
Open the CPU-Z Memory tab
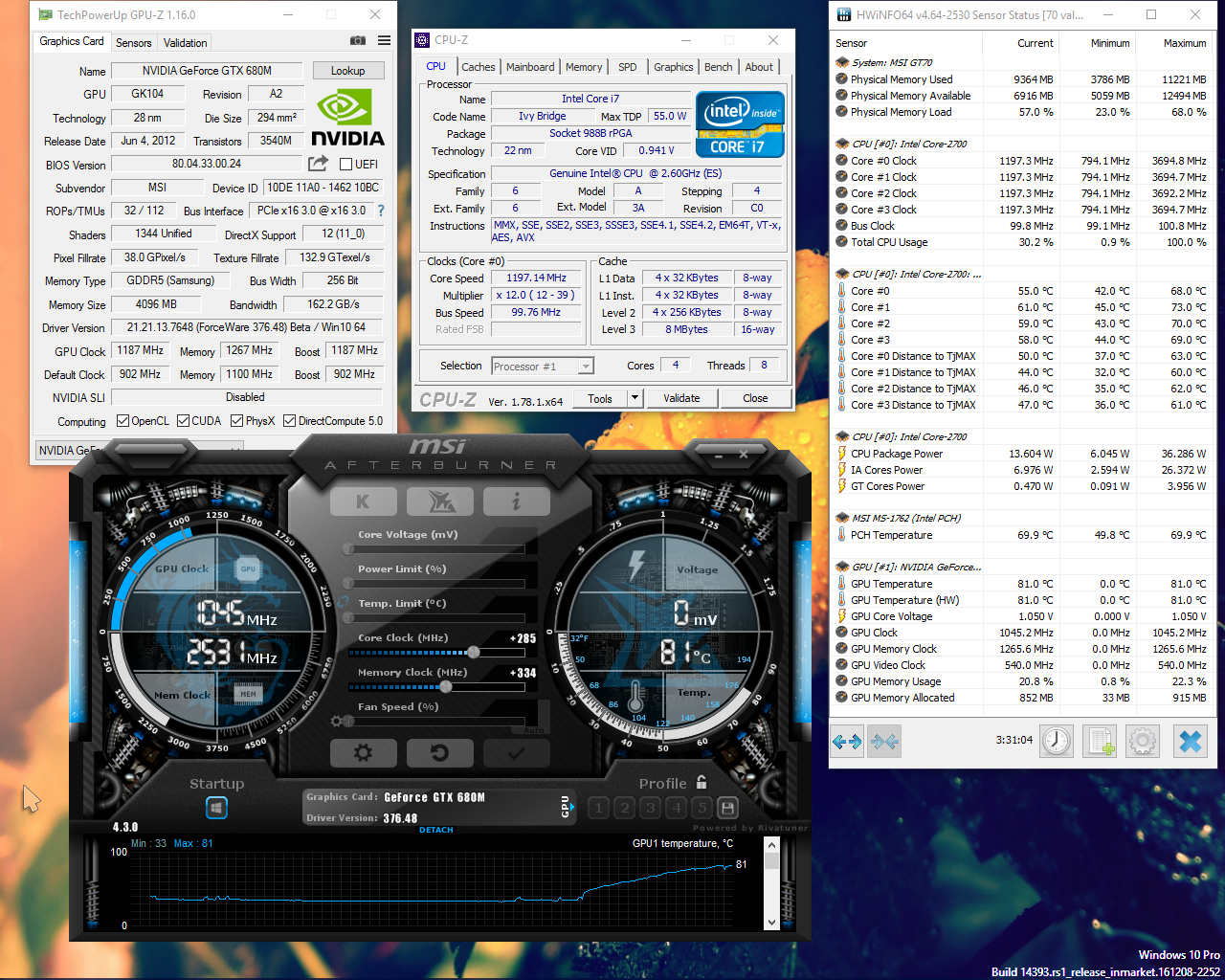(x=584, y=67)
